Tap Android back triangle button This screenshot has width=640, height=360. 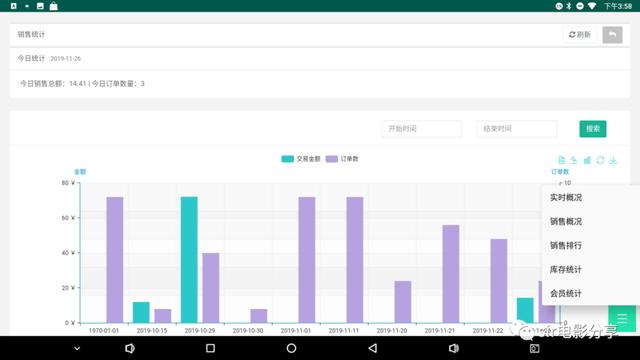point(372,348)
